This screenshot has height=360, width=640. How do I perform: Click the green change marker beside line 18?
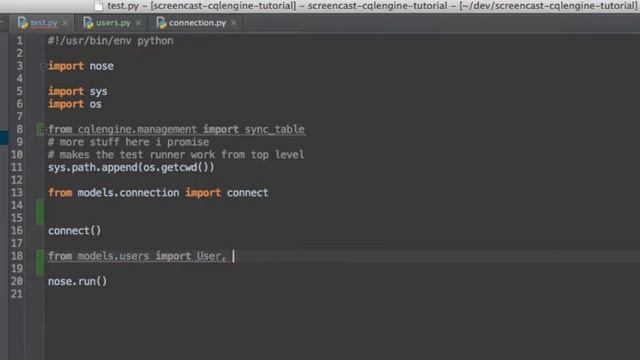pos(40,262)
